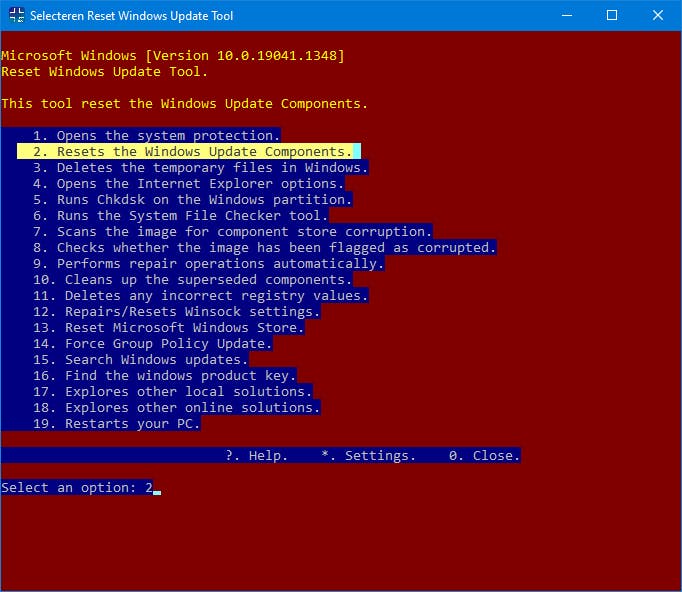682x592 pixels.
Task: Click option '6. Runs the System File Checker tool.'
Action: point(181,216)
